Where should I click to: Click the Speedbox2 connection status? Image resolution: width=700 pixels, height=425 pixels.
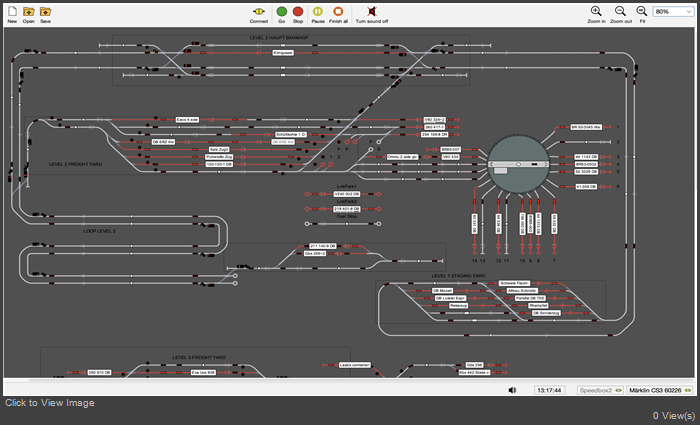tap(598, 390)
